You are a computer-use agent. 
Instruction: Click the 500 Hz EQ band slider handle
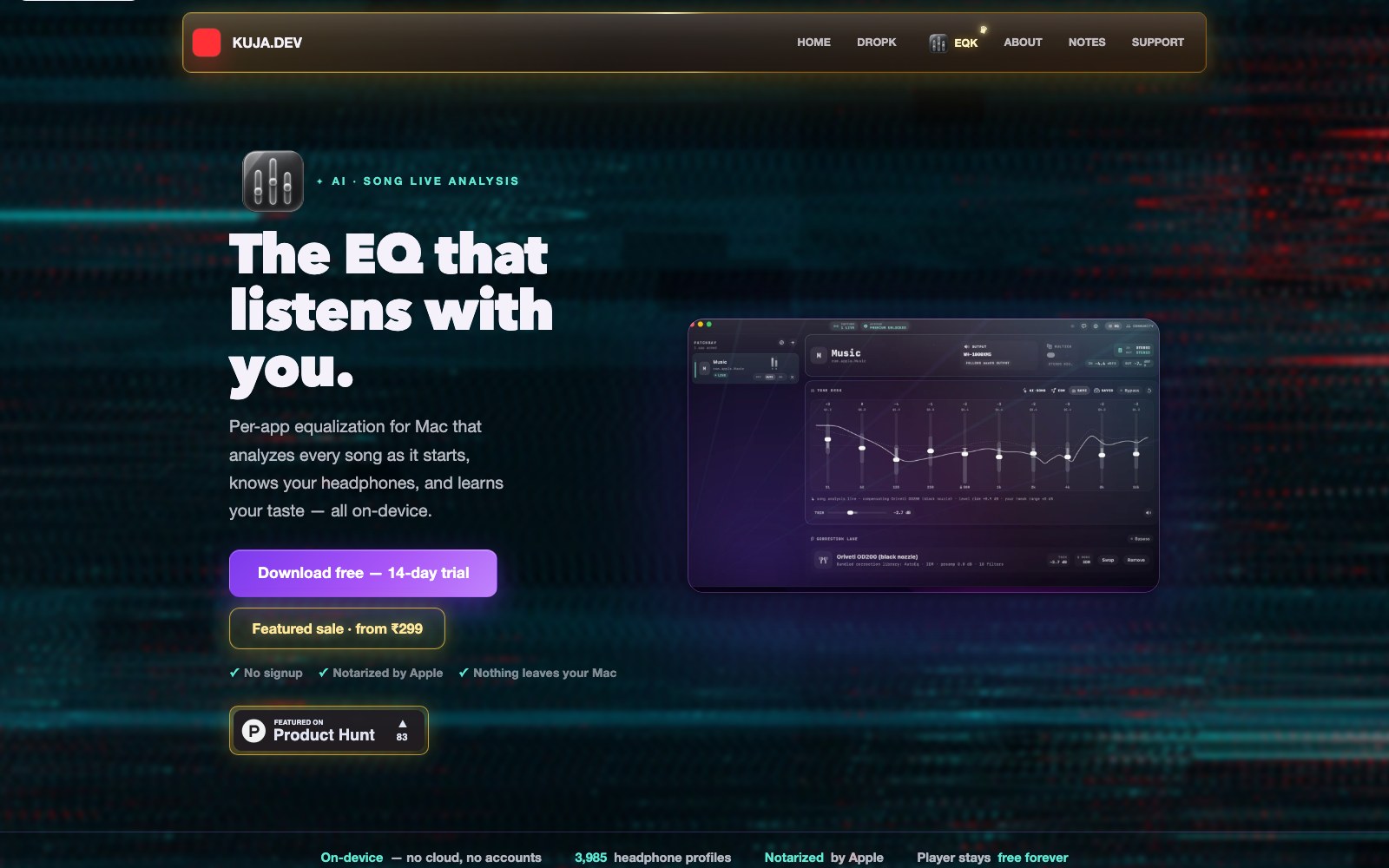964,454
